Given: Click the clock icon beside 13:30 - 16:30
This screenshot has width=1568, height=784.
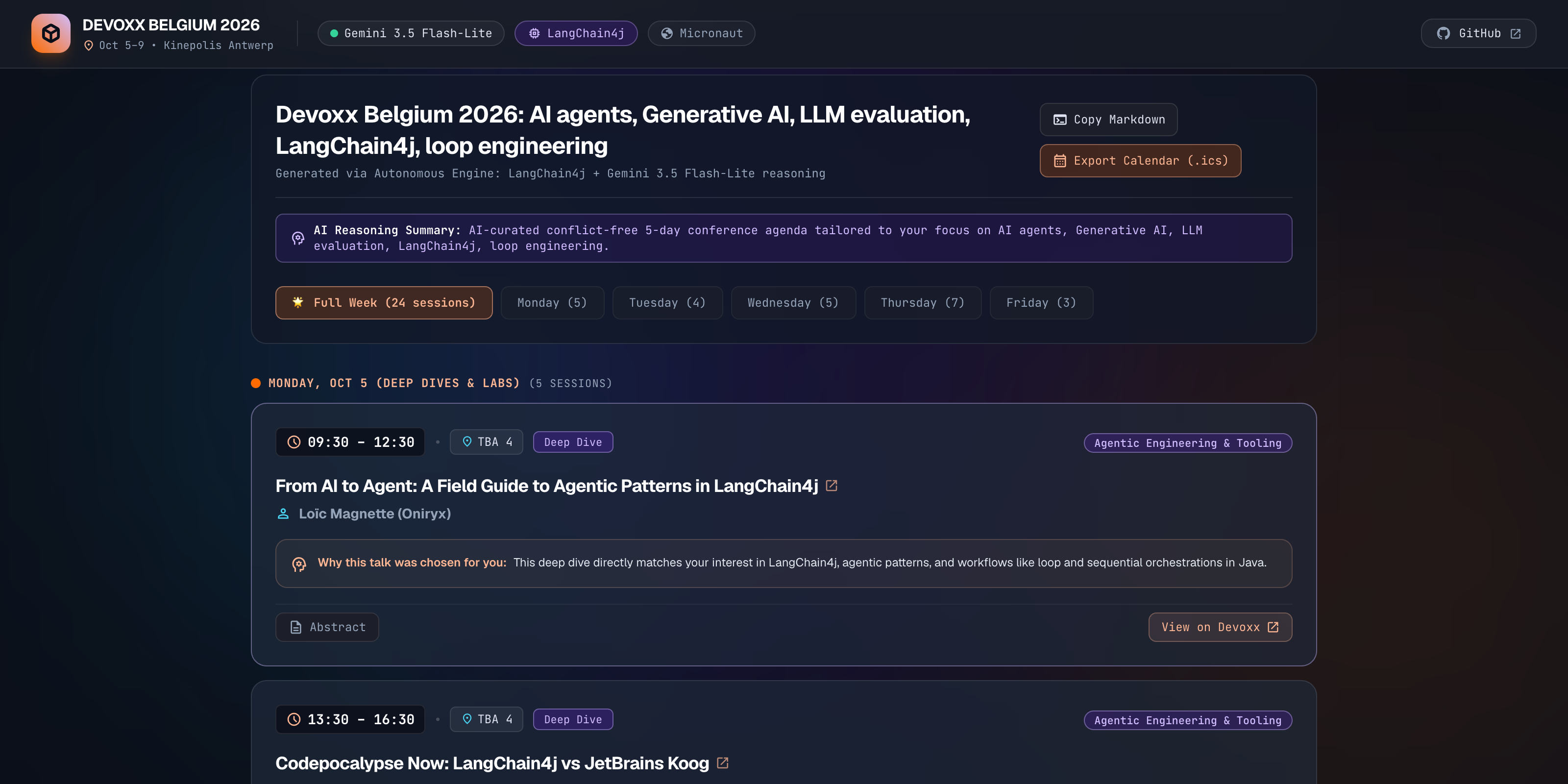Looking at the screenshot, I should coord(294,719).
